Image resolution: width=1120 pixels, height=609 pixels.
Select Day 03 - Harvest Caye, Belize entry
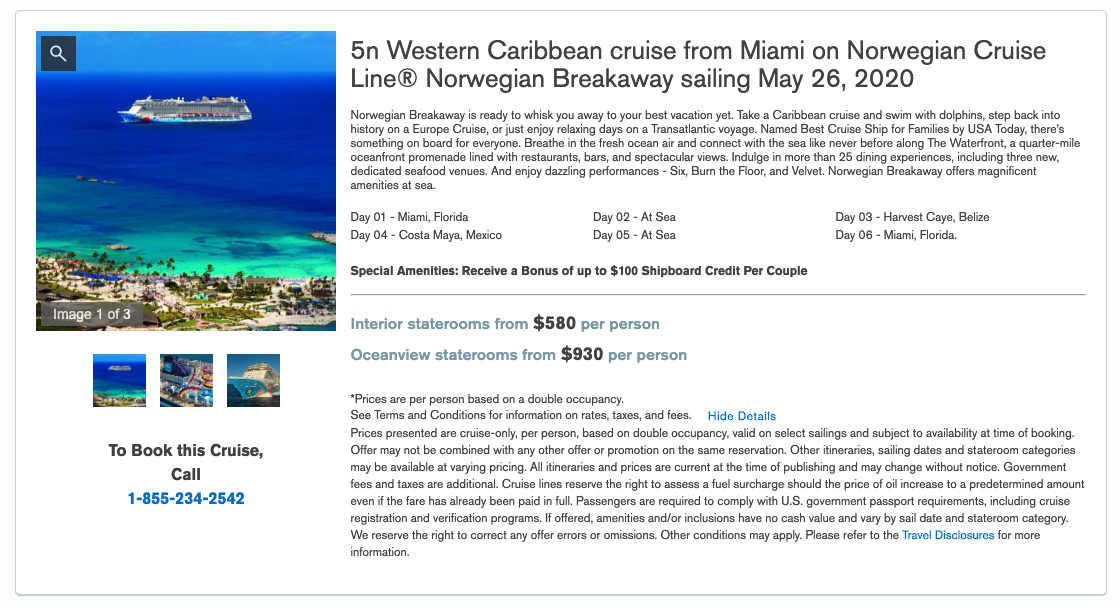pos(912,217)
